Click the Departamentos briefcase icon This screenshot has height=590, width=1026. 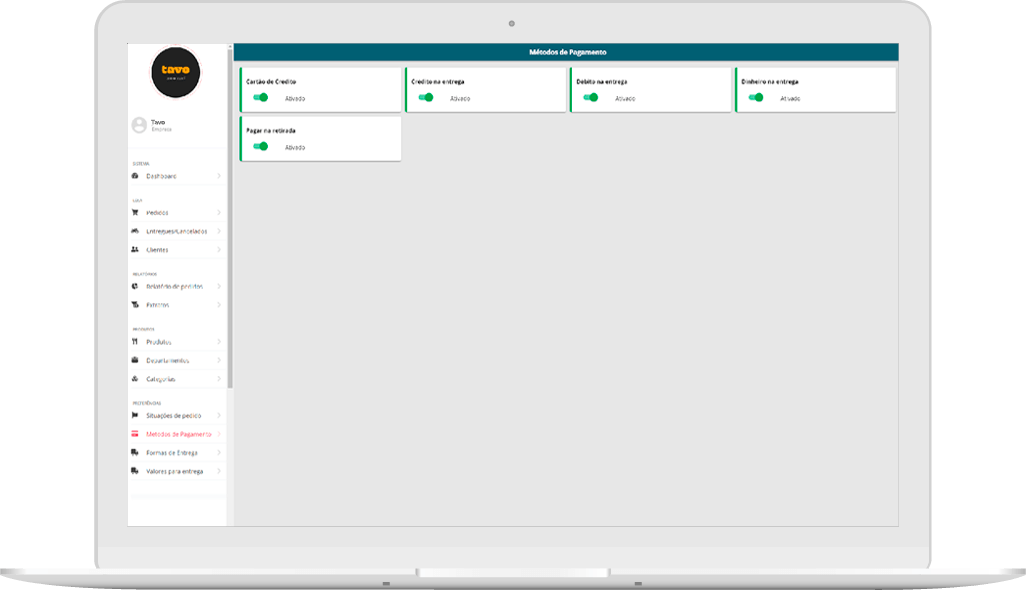135,360
